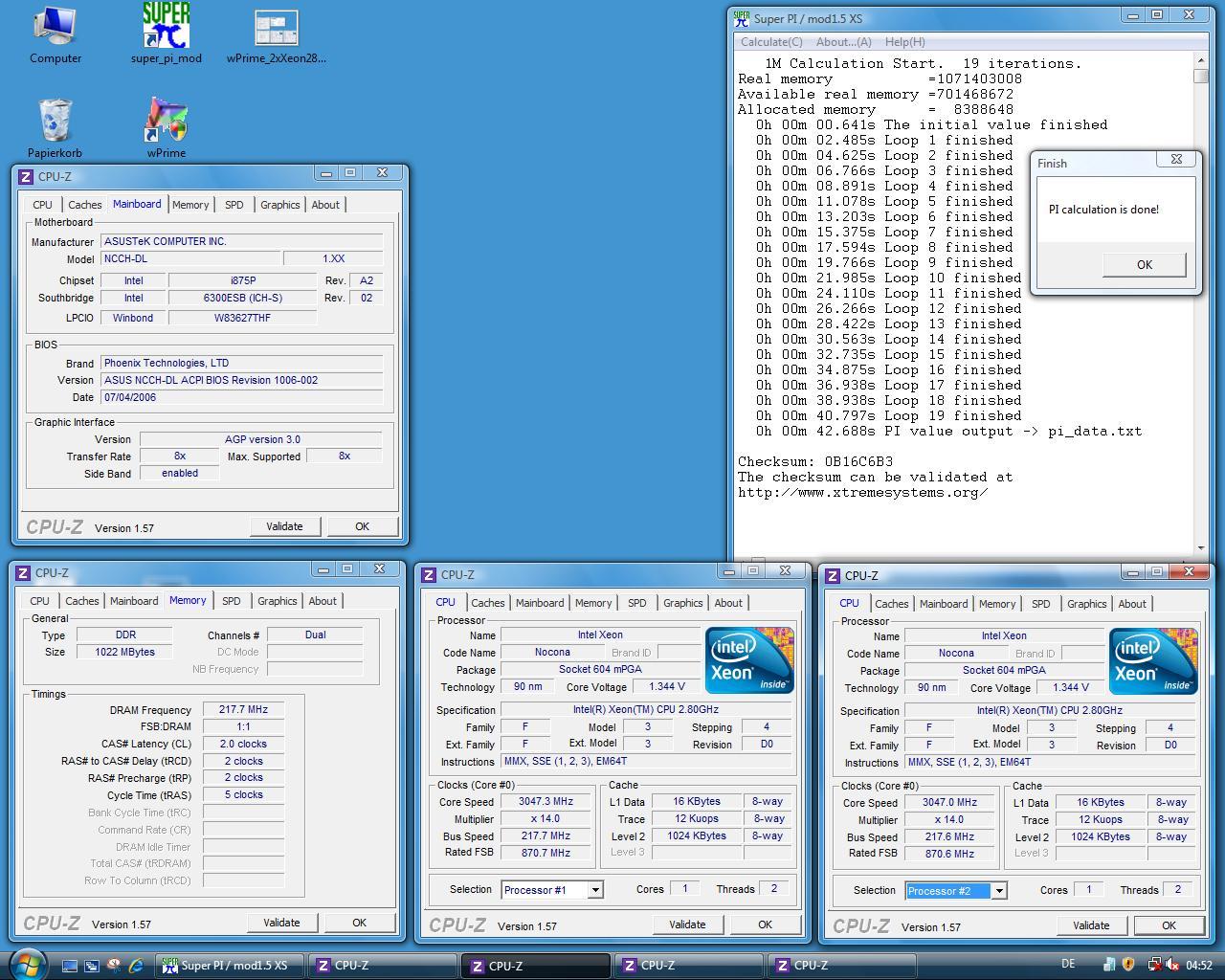Click the Super PI vertical scrollbar thumb
The image size is (1225, 980).
[1201, 76]
